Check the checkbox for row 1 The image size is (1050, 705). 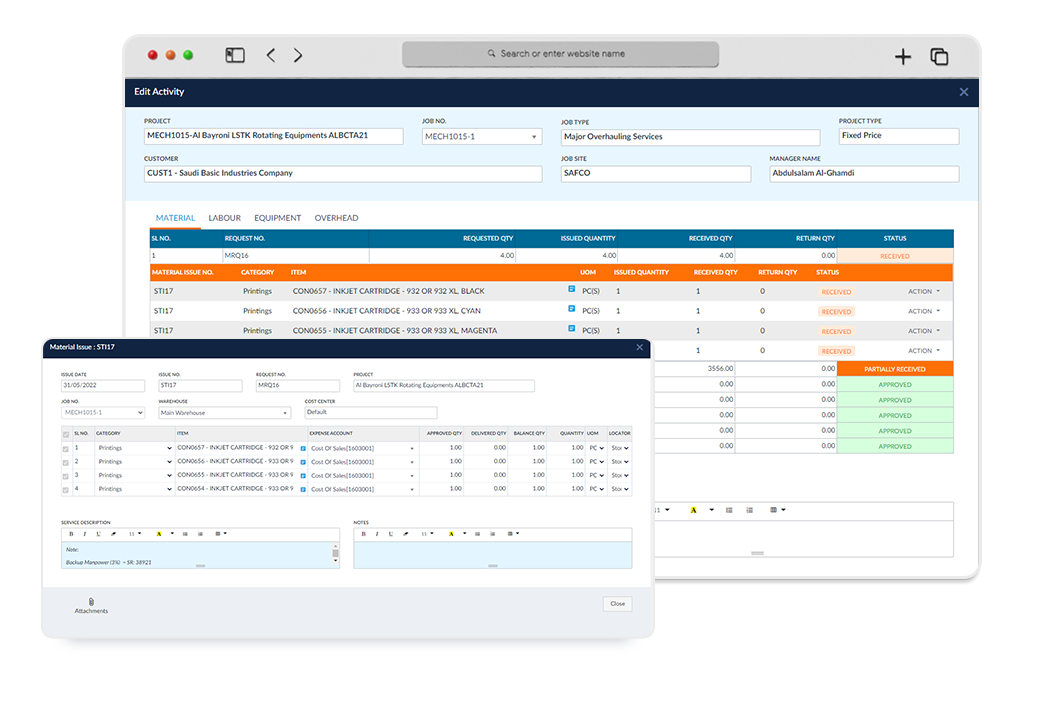(67, 448)
